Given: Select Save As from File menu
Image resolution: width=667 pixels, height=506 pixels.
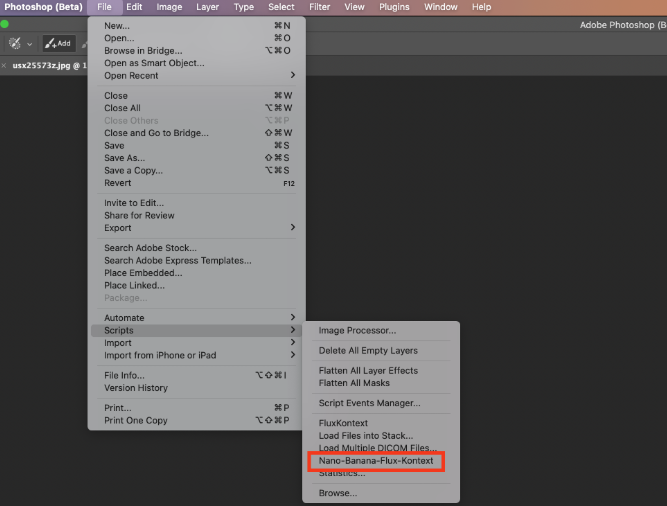Looking at the screenshot, I should (x=124, y=158).
